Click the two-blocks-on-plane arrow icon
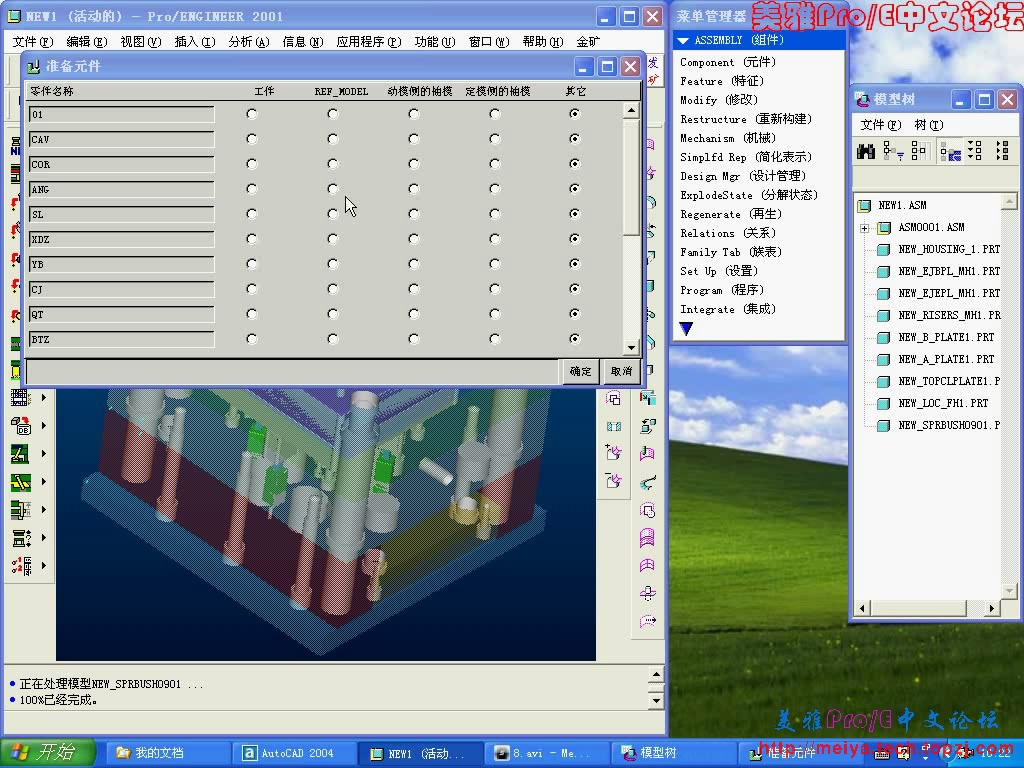The width and height of the screenshot is (1024, 768). coord(647,426)
